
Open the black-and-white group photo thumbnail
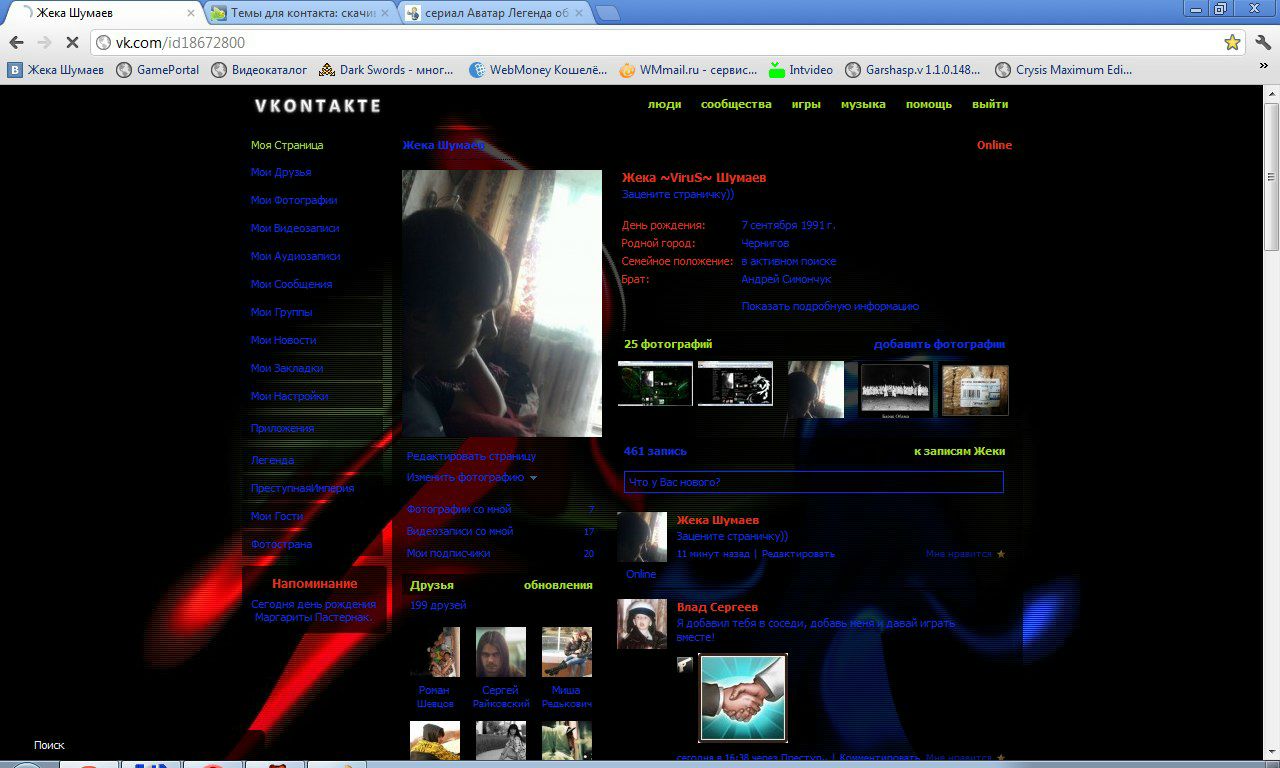[x=896, y=389]
